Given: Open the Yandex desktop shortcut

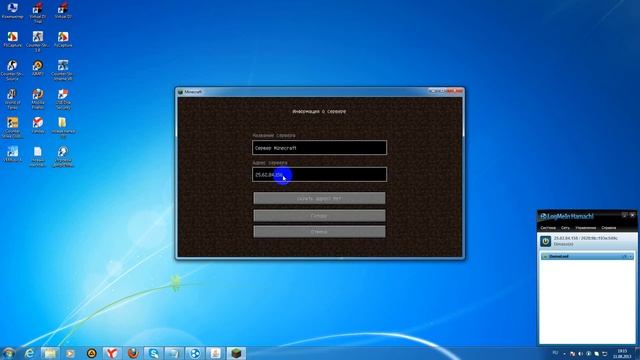Looking at the screenshot, I should point(38,125).
